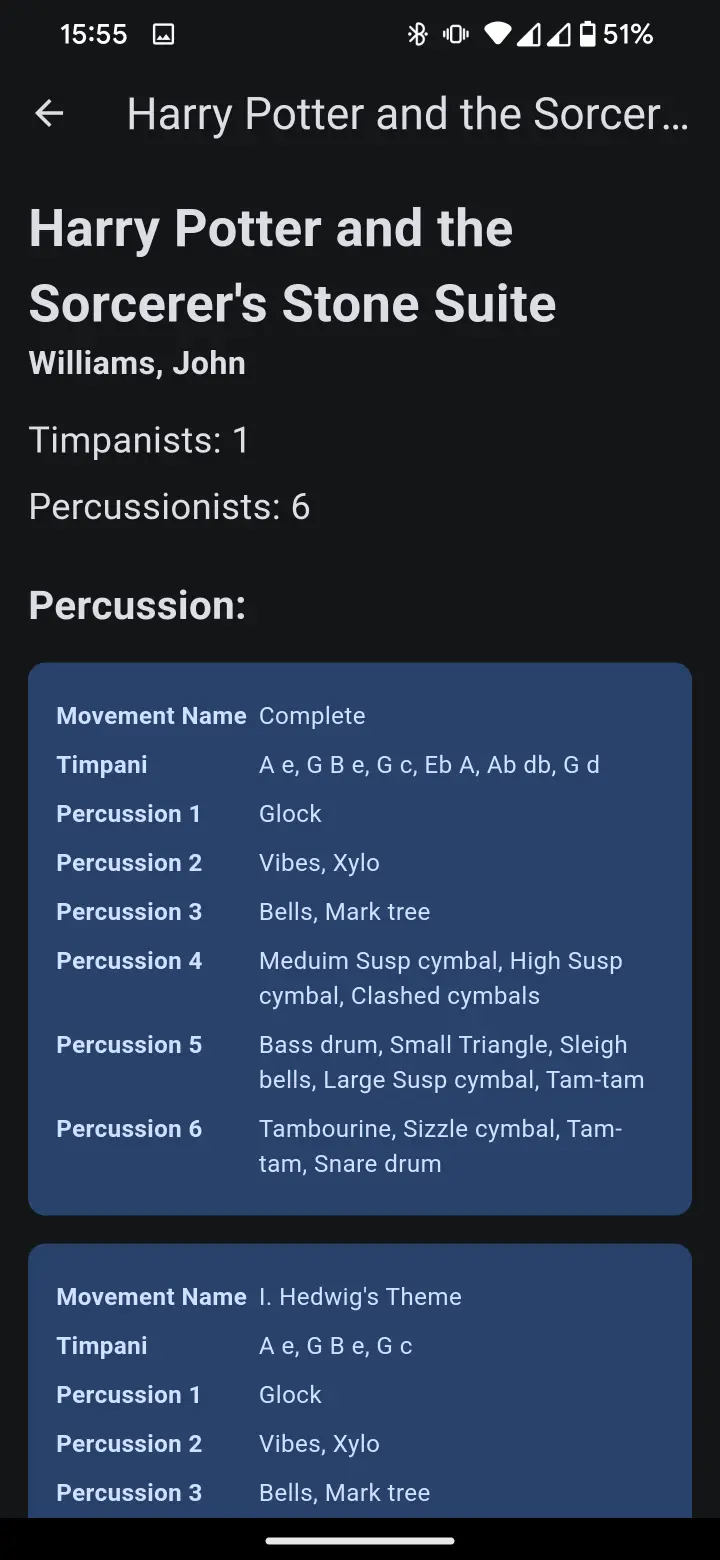Tap the image notification icon
The height and width of the screenshot is (1560, 720).
tap(163, 35)
